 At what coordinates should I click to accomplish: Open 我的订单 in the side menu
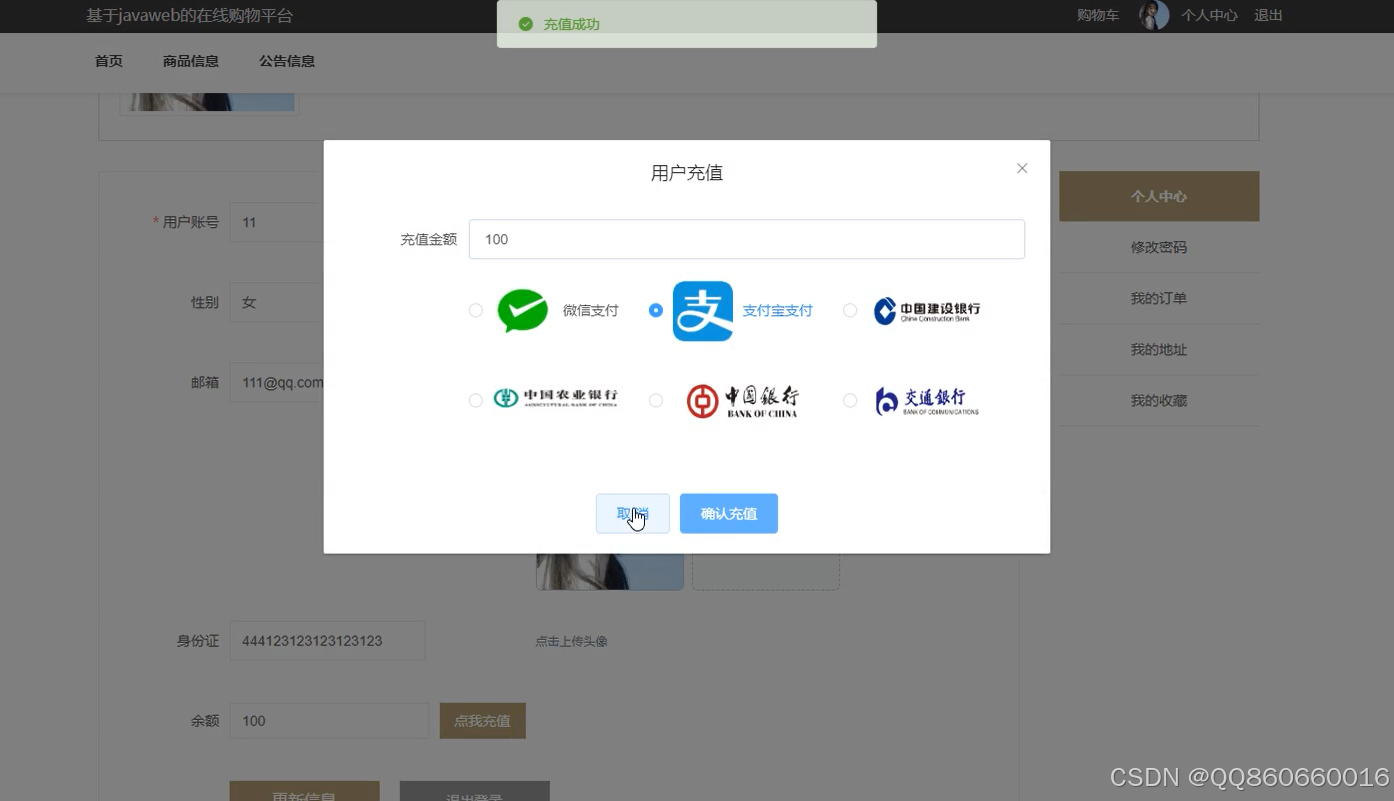1159,298
